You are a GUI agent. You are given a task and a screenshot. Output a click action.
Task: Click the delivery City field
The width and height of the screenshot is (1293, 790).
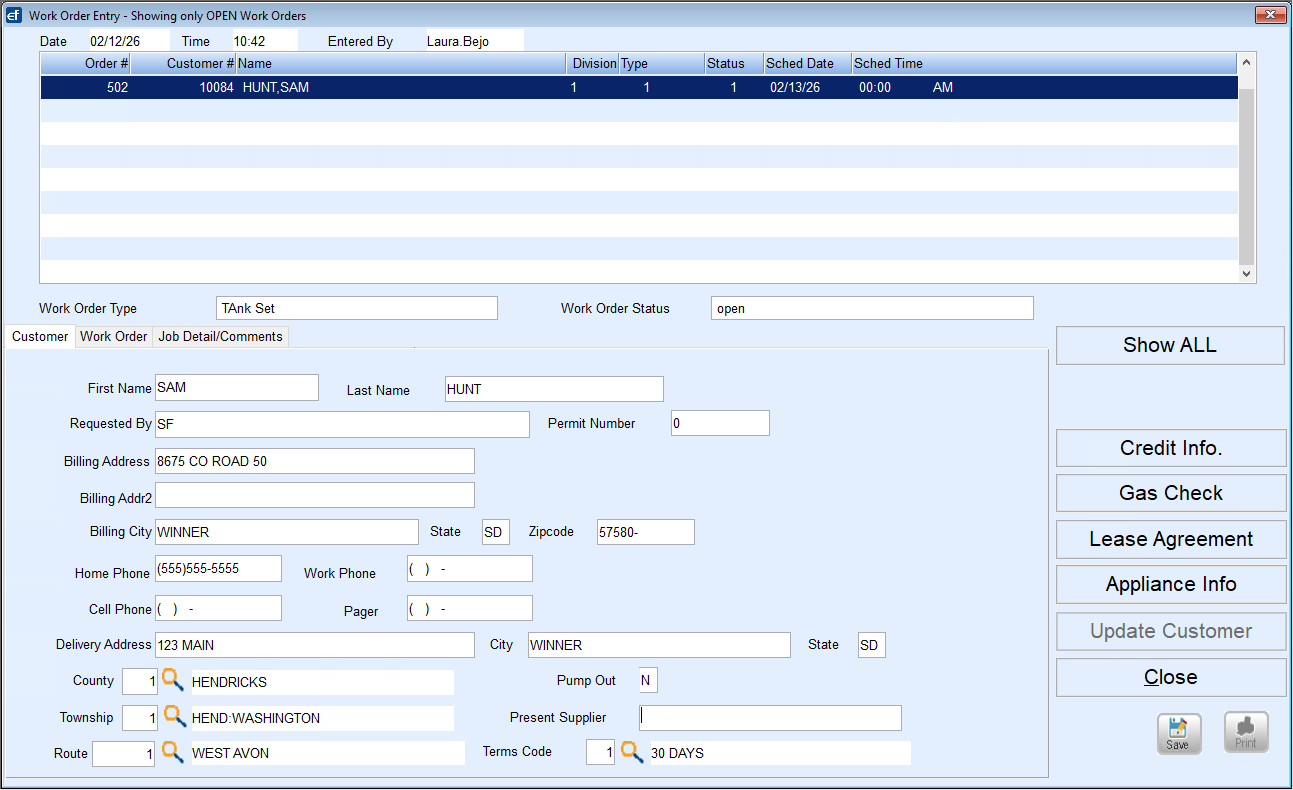click(x=659, y=645)
